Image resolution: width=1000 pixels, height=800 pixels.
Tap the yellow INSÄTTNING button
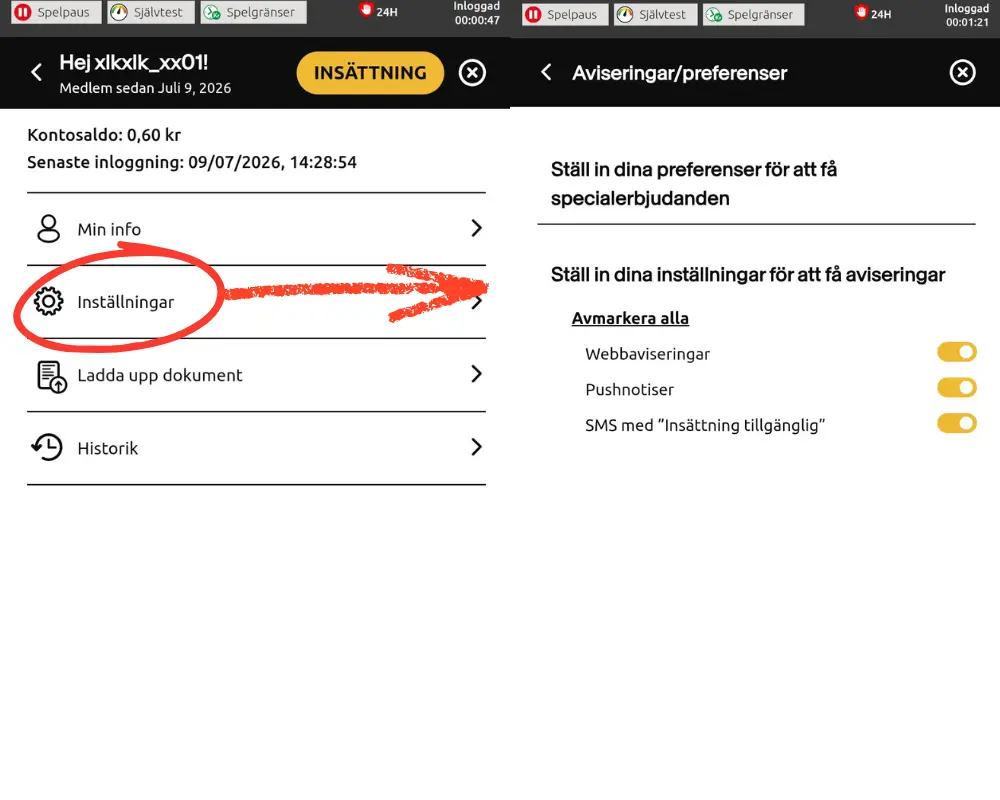coord(370,73)
